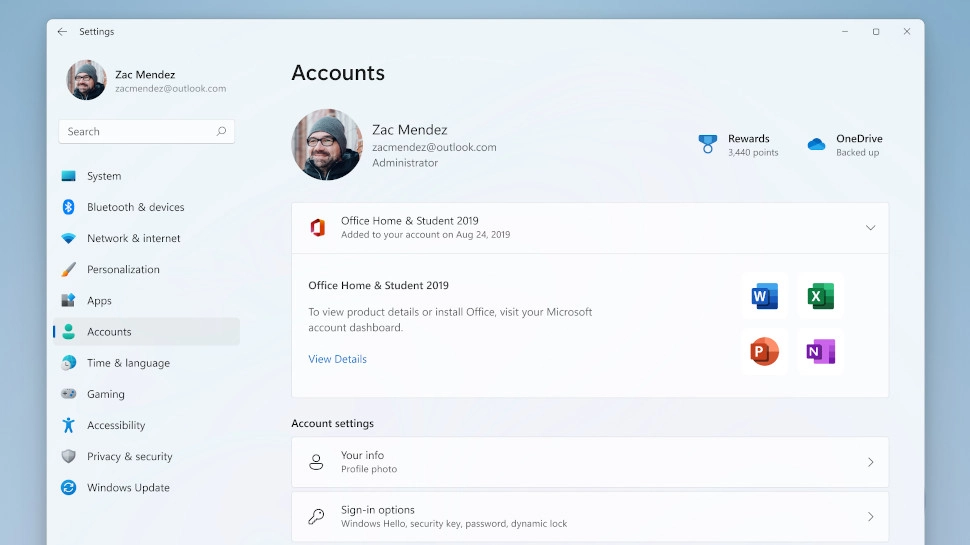This screenshot has width=970, height=545.
Task: Click the Your info person outline icon
Action: [x=316, y=462]
